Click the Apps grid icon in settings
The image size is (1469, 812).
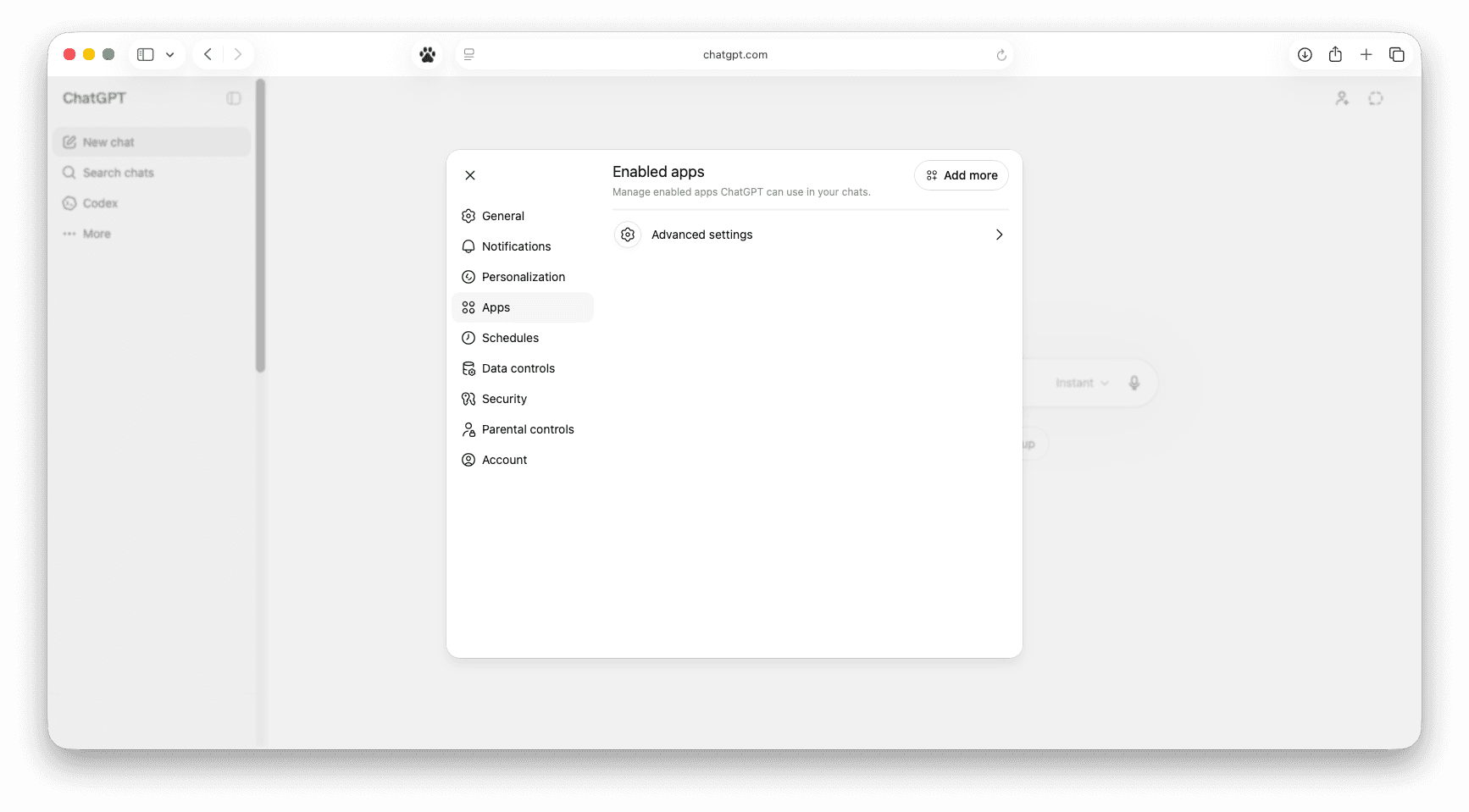[468, 307]
